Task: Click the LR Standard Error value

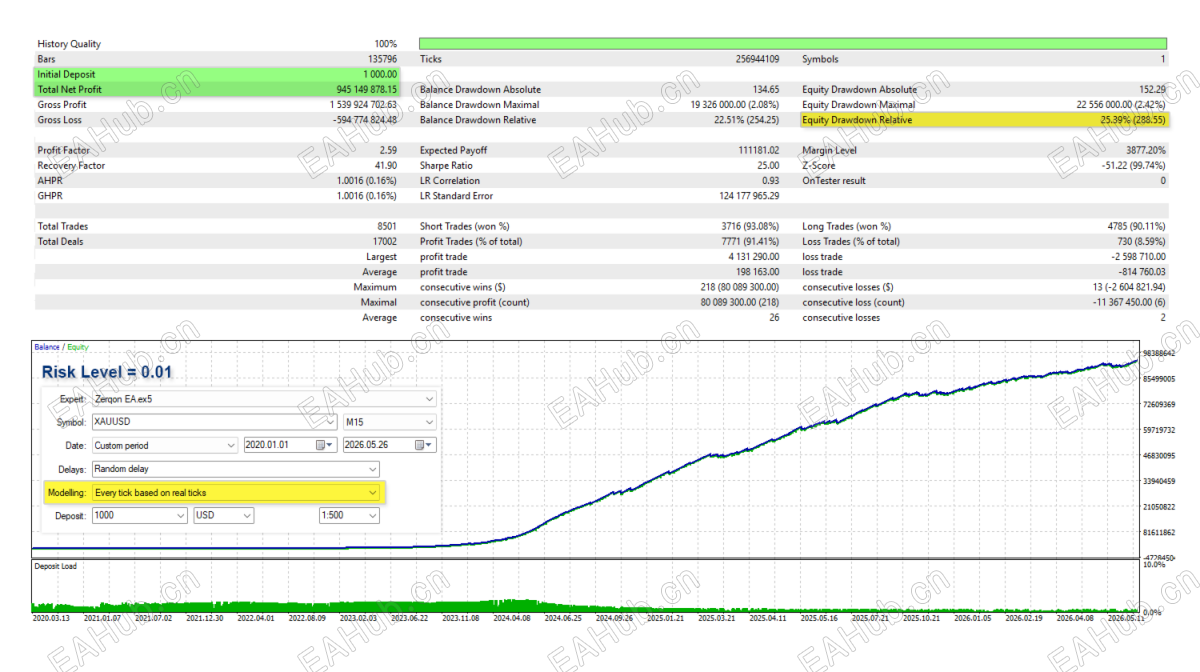Action: (x=747, y=196)
